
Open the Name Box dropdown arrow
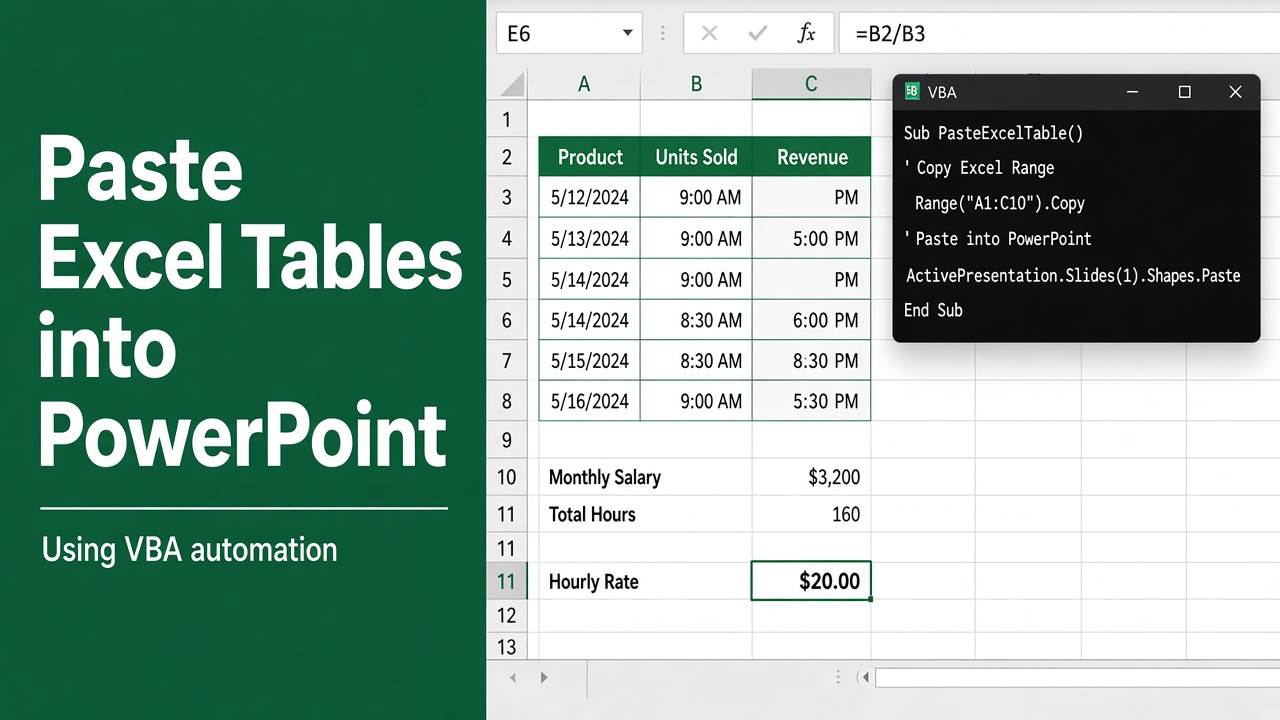(x=627, y=33)
